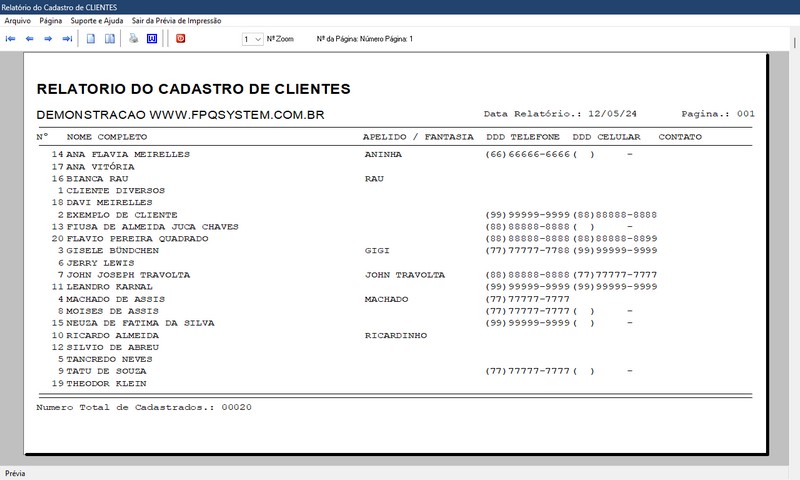Click row ANA FLAVIA MEIRELLES

[x=128, y=154]
